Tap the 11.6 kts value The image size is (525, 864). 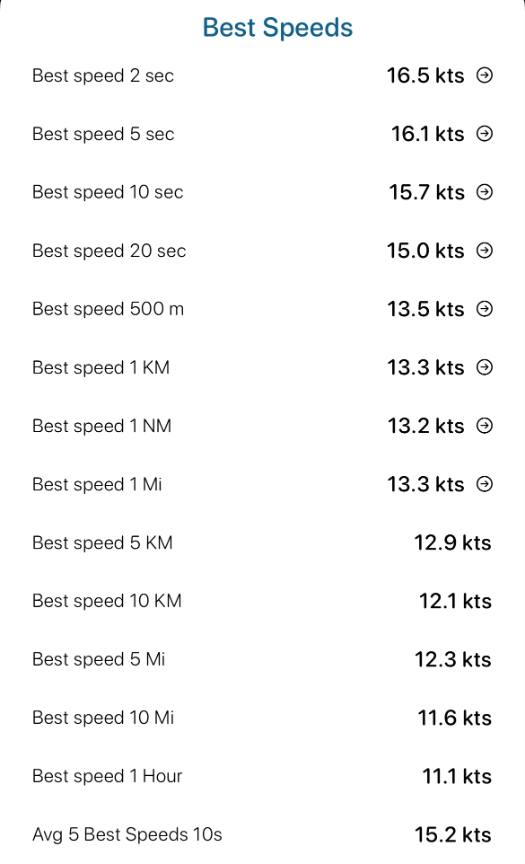[454, 718]
